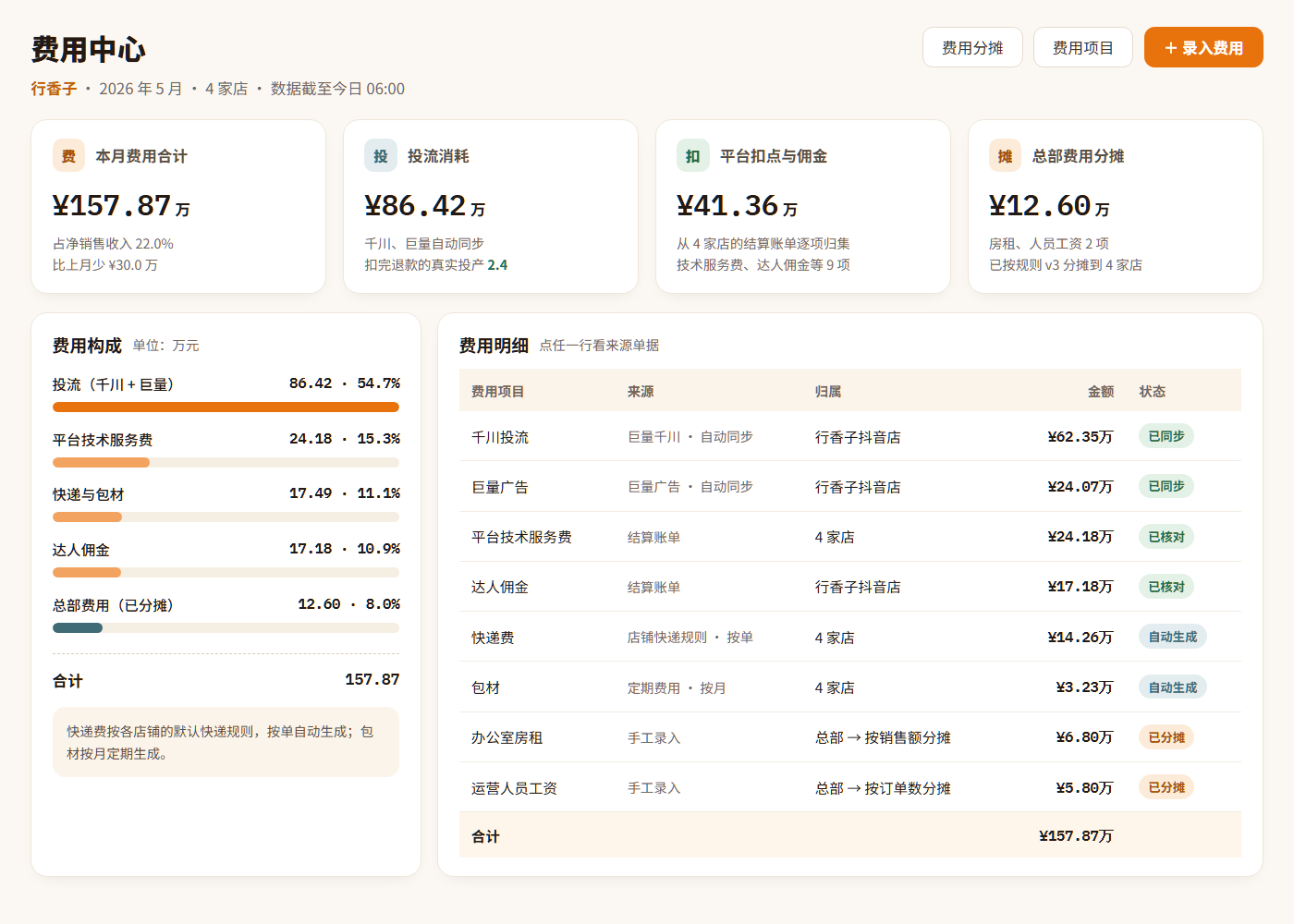Open the 巨量广告 row

coord(850,486)
